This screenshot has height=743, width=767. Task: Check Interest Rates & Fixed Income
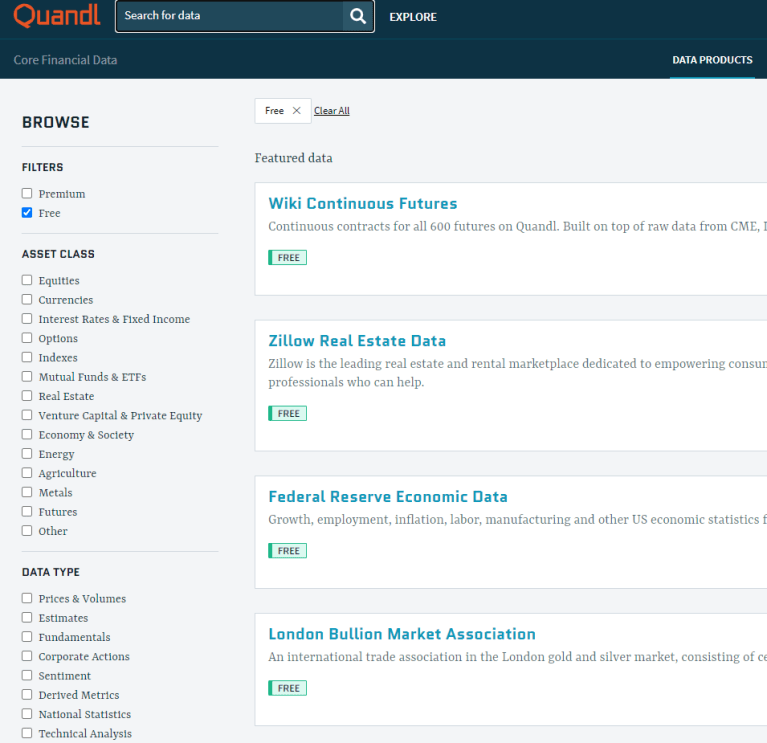point(27,319)
